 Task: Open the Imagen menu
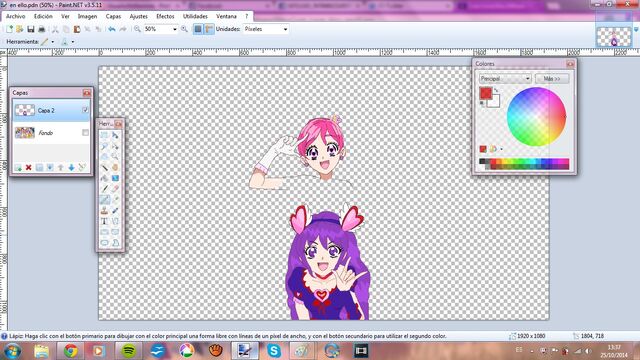(x=87, y=16)
